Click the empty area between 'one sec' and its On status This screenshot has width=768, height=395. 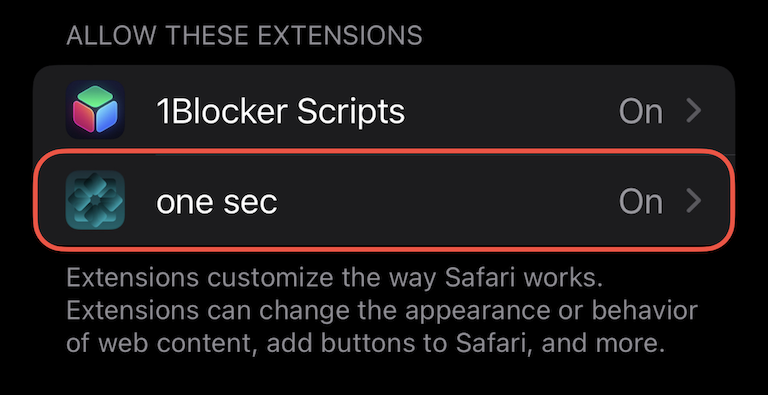pyautogui.click(x=446, y=201)
